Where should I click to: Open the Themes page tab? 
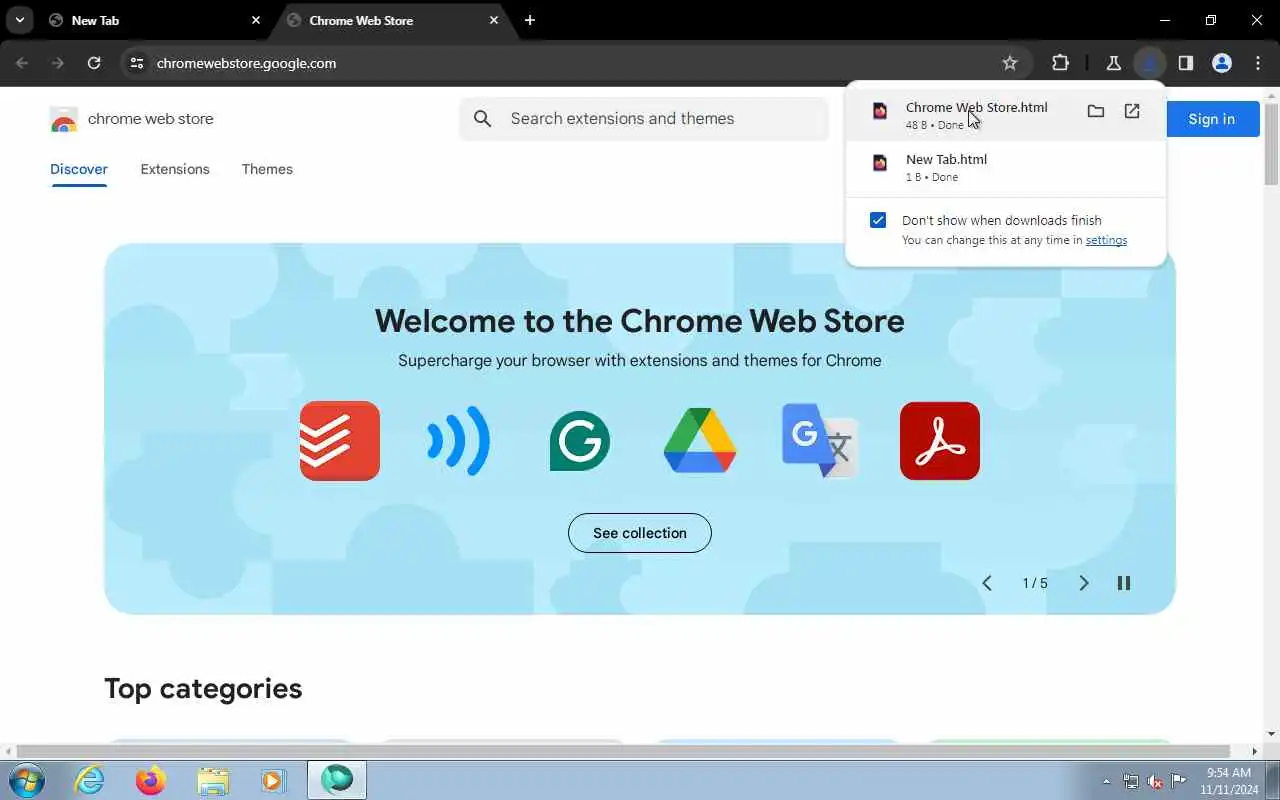(x=267, y=169)
